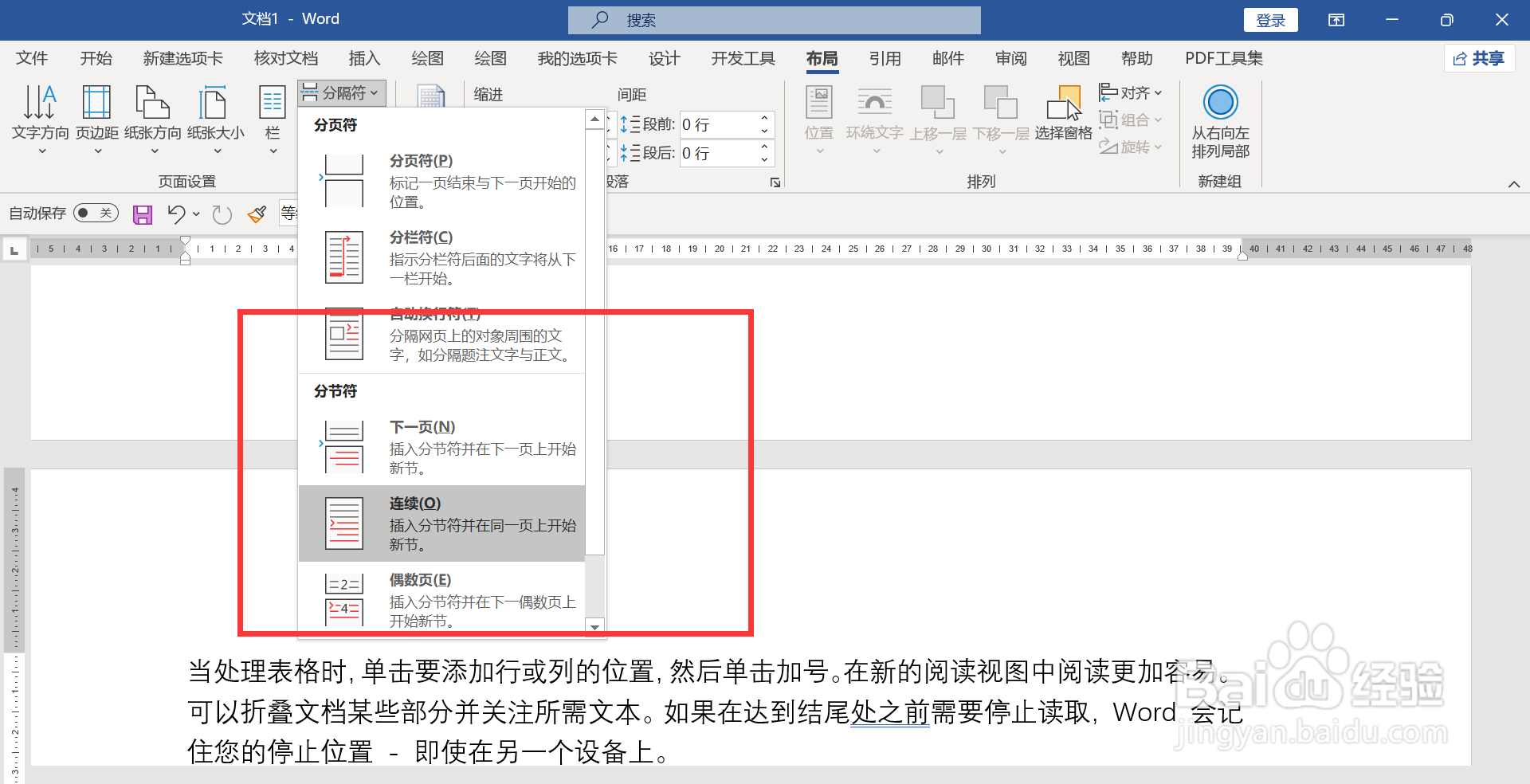Screen dimensions: 1530x784
Task: Open the 环绕文字 wrap text tool
Action: point(874,120)
